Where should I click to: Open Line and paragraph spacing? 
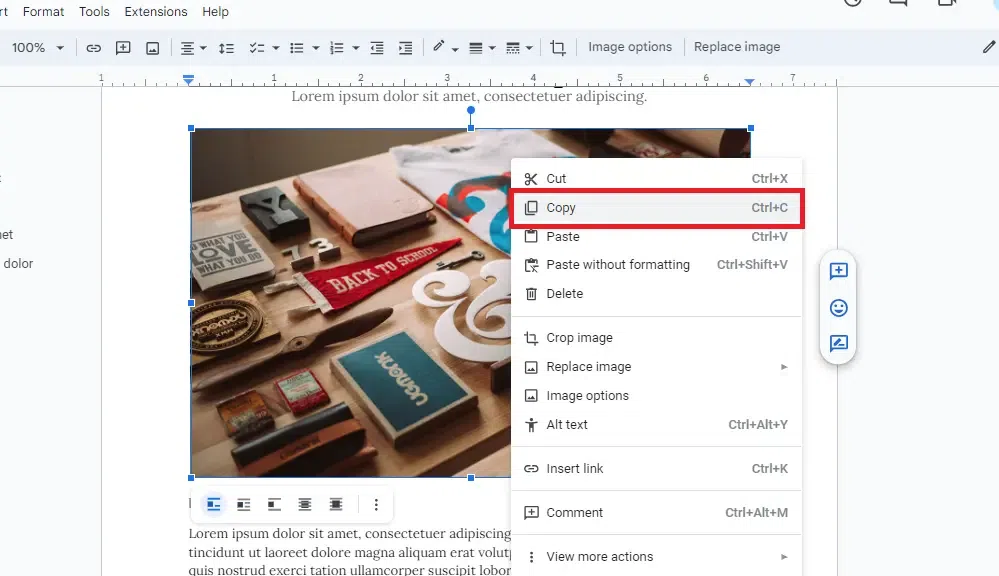226,48
